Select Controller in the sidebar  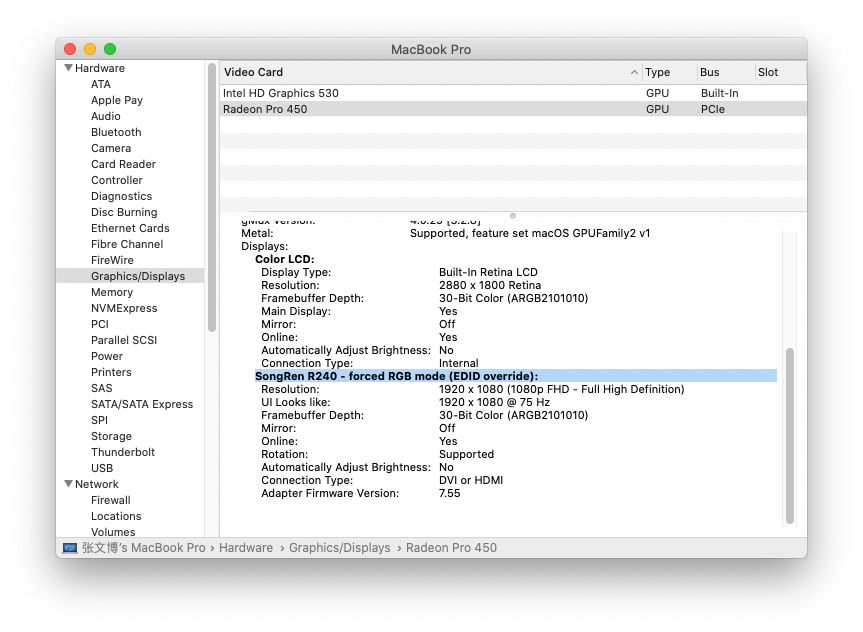click(x=117, y=180)
